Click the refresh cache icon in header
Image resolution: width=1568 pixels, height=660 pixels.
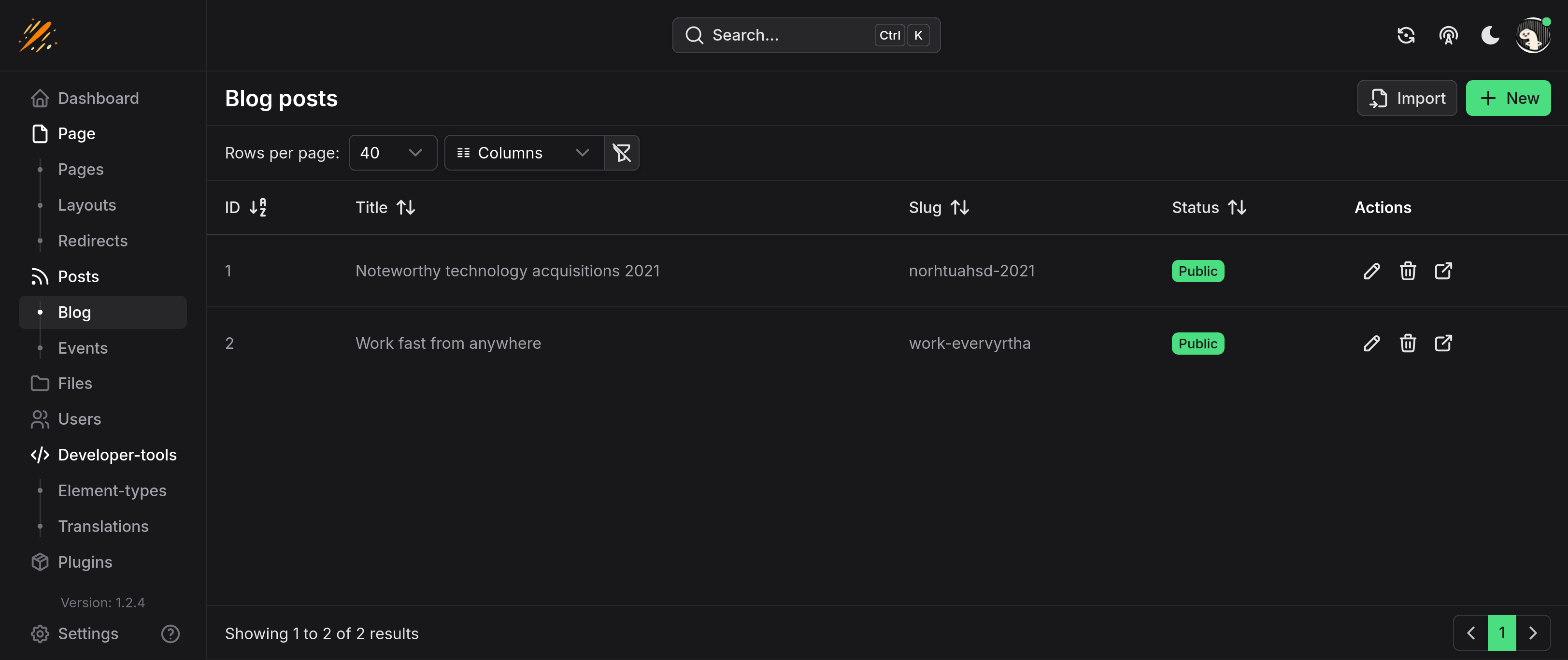pyautogui.click(x=1406, y=35)
